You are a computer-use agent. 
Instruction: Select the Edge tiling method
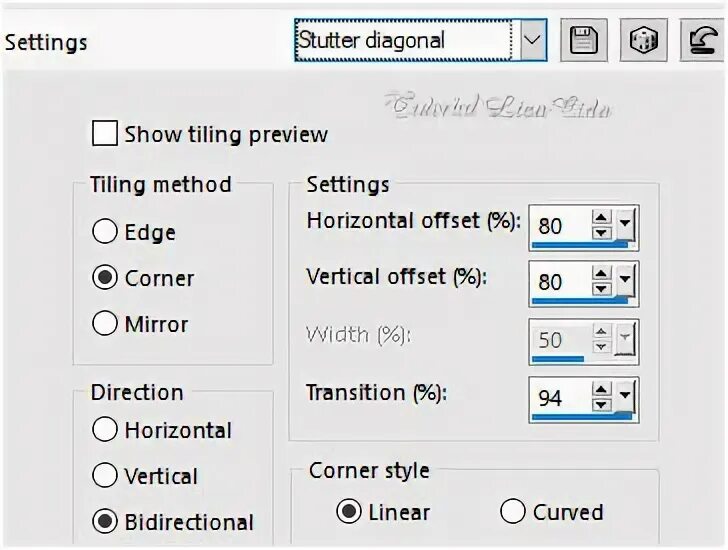[104, 231]
